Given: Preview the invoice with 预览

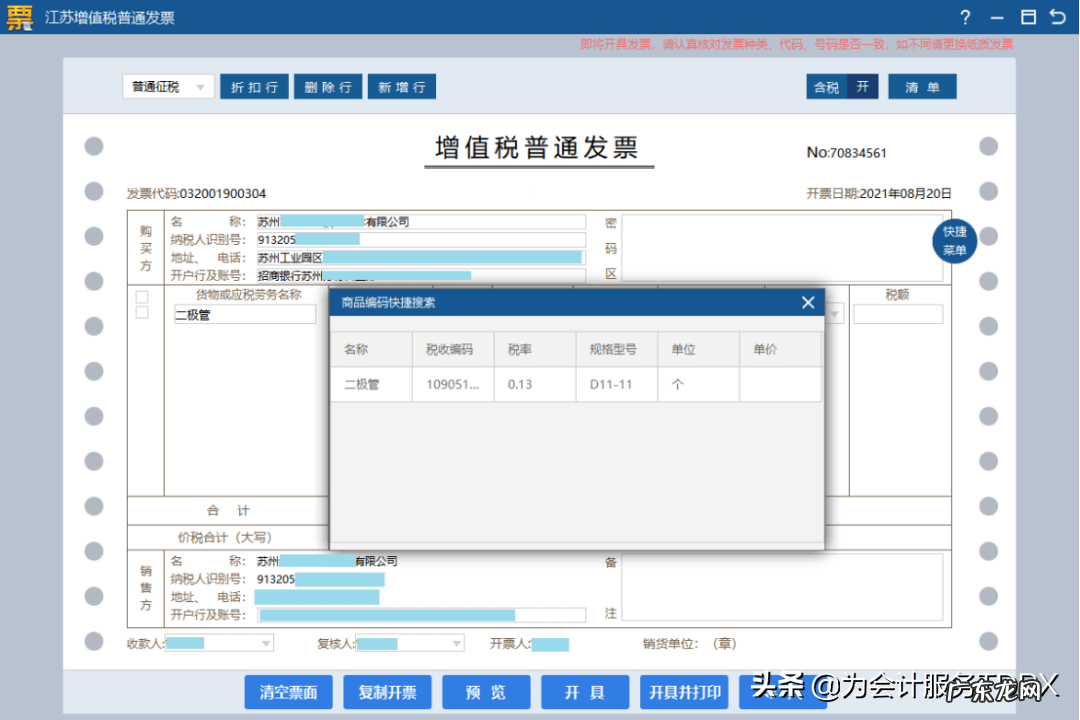Looking at the screenshot, I should (x=486, y=692).
